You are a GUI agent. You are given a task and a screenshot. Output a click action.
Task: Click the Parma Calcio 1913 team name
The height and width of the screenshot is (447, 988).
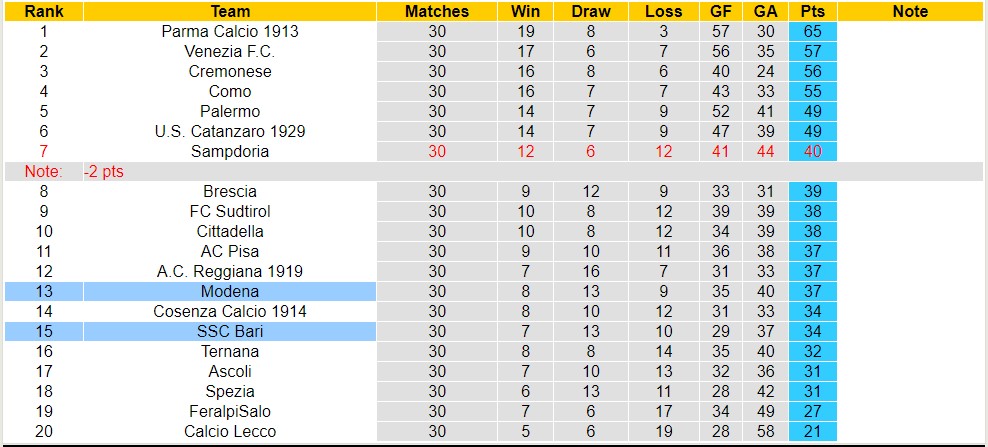pos(230,31)
